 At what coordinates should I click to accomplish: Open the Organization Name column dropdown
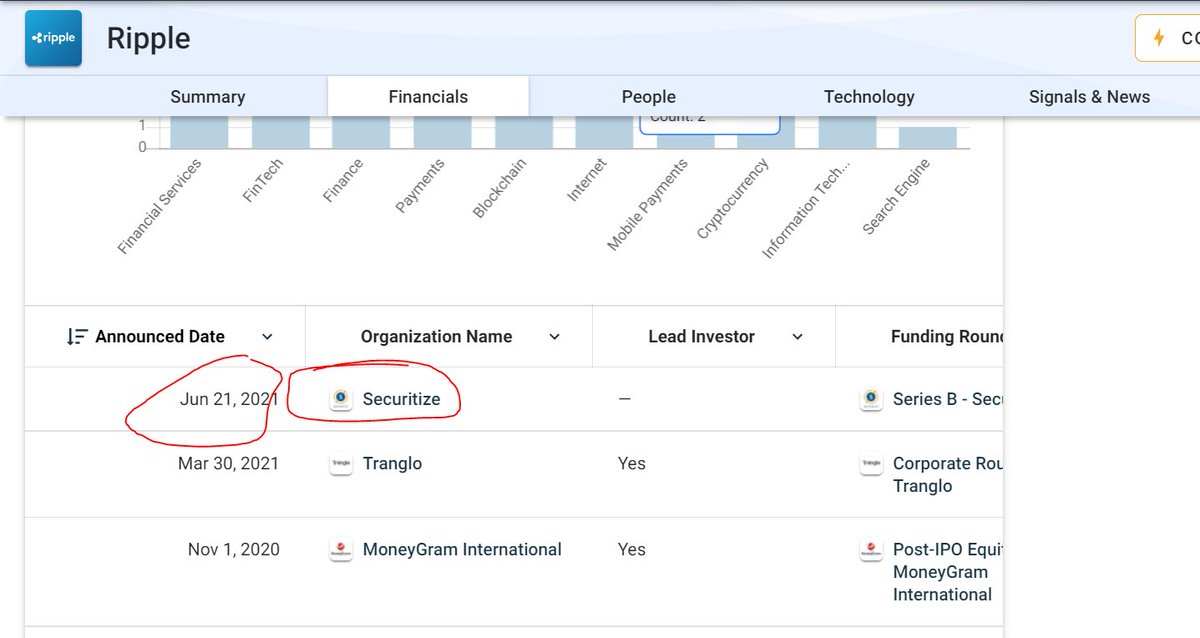click(x=555, y=337)
